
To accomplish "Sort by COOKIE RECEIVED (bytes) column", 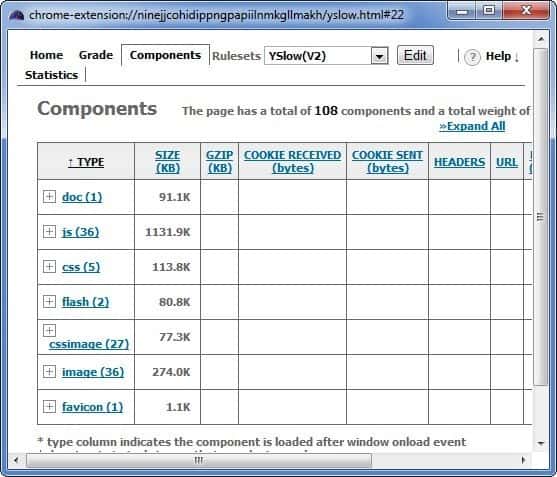I will (x=292, y=162).
